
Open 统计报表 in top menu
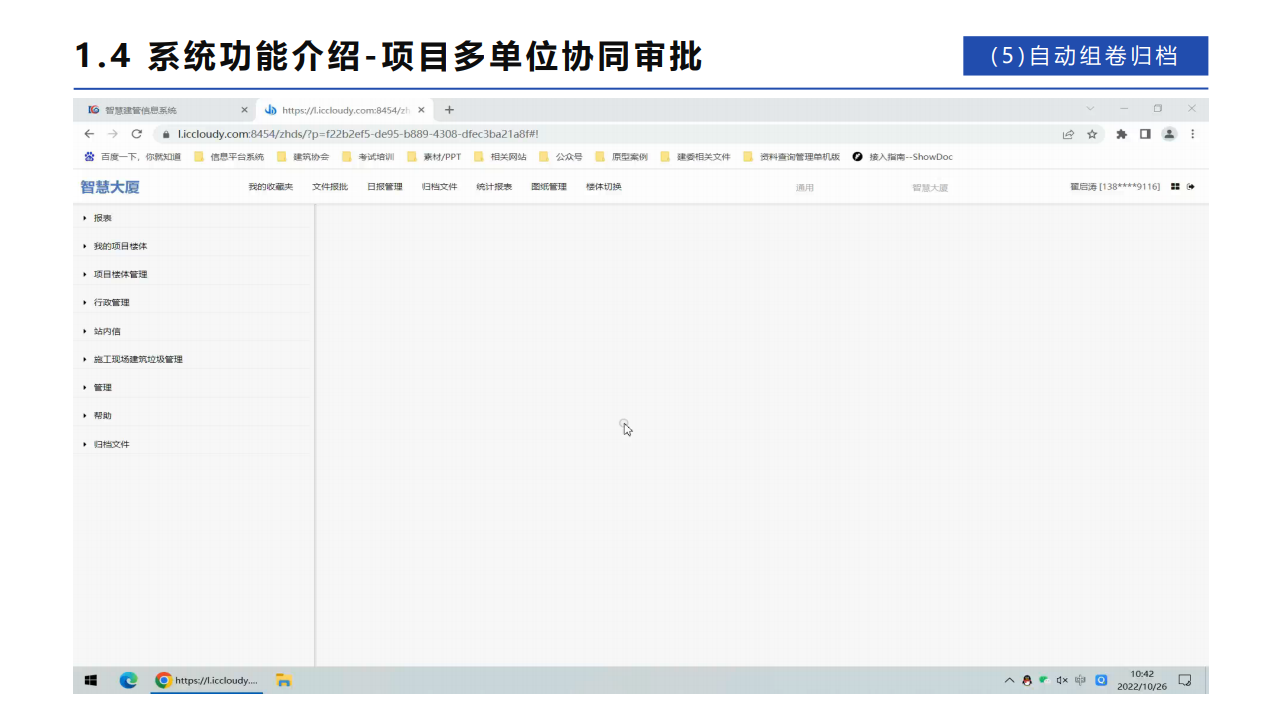494,187
